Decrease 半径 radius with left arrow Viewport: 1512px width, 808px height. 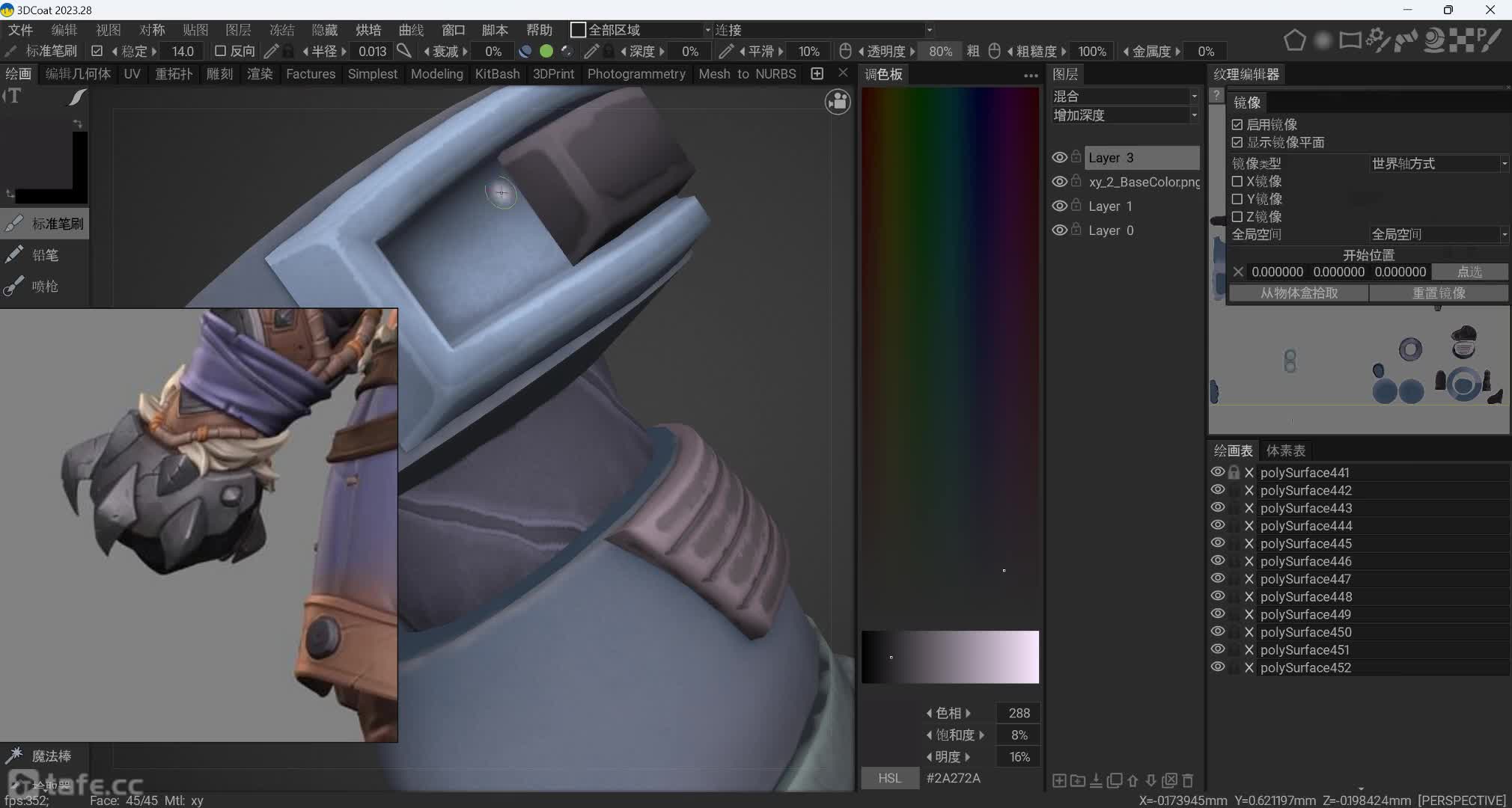[x=305, y=51]
